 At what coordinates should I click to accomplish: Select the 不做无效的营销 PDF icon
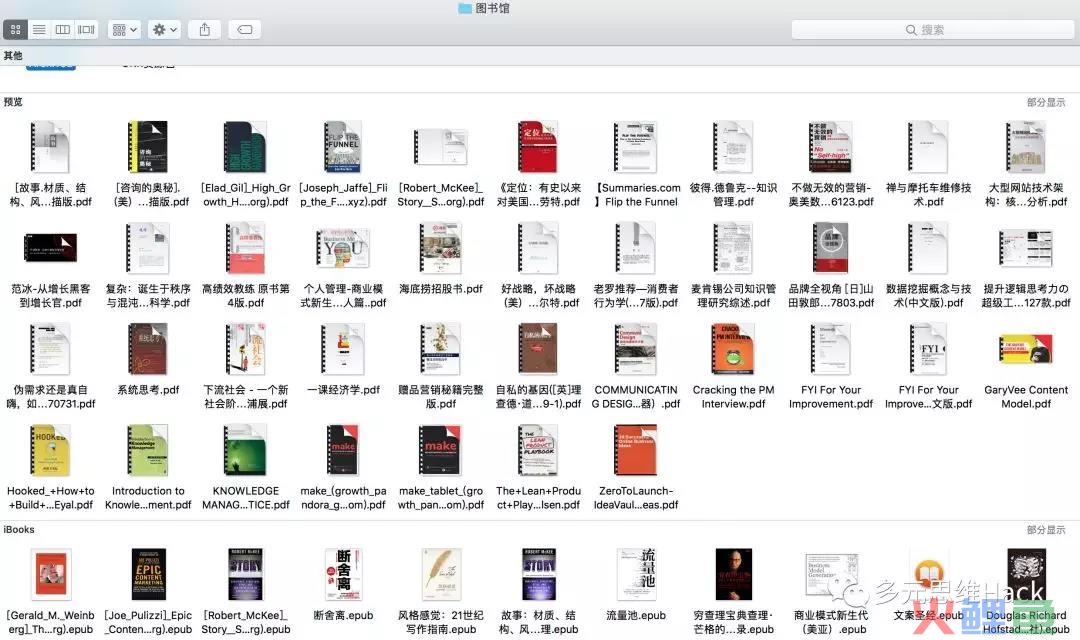pos(831,147)
